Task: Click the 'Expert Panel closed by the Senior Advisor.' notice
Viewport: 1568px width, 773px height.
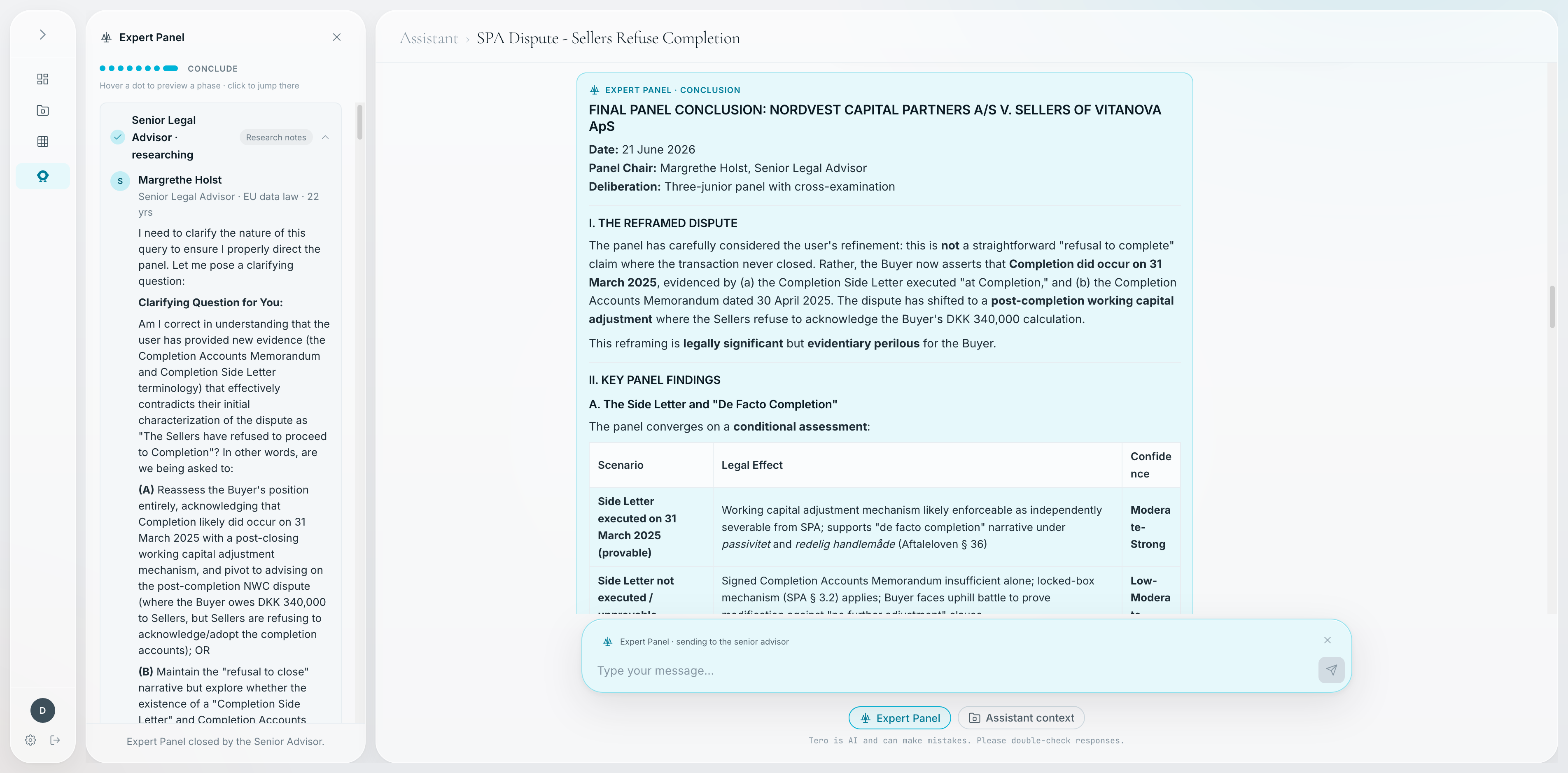Action: click(x=225, y=741)
